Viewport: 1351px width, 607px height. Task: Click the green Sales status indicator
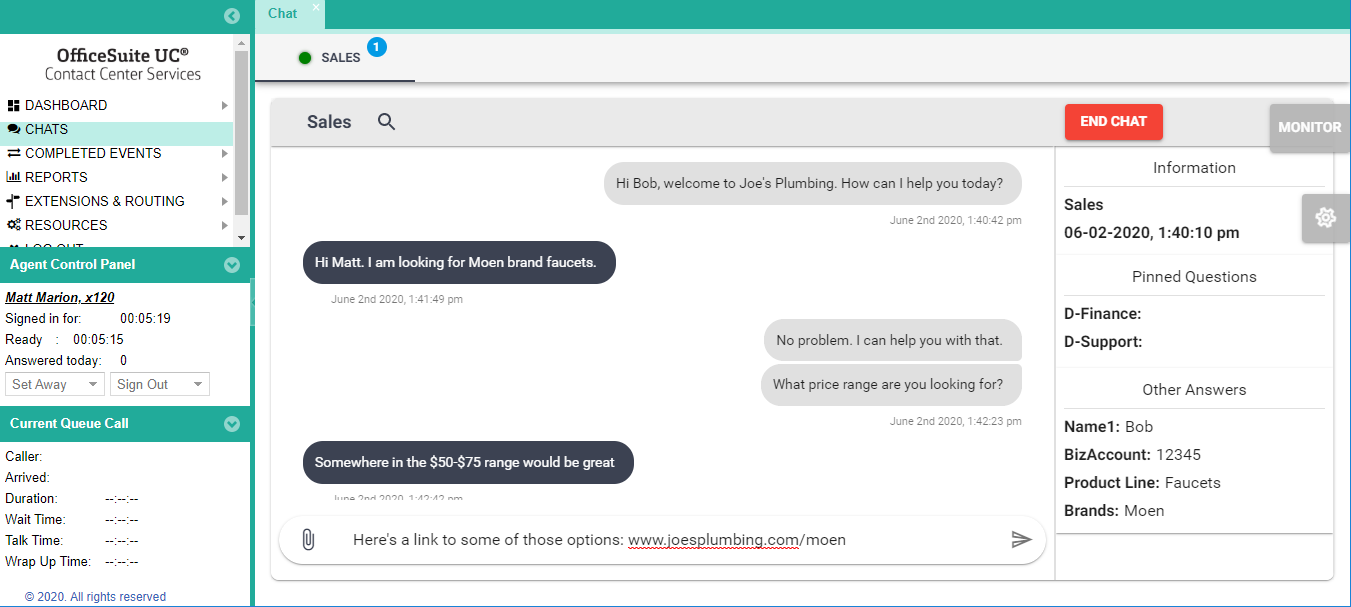pyautogui.click(x=305, y=58)
